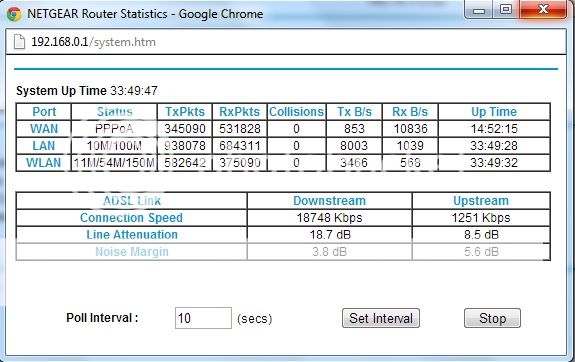Image resolution: width=575 pixels, height=362 pixels.
Task: Click LAN RxPkts value 684311
Action: coord(240,146)
